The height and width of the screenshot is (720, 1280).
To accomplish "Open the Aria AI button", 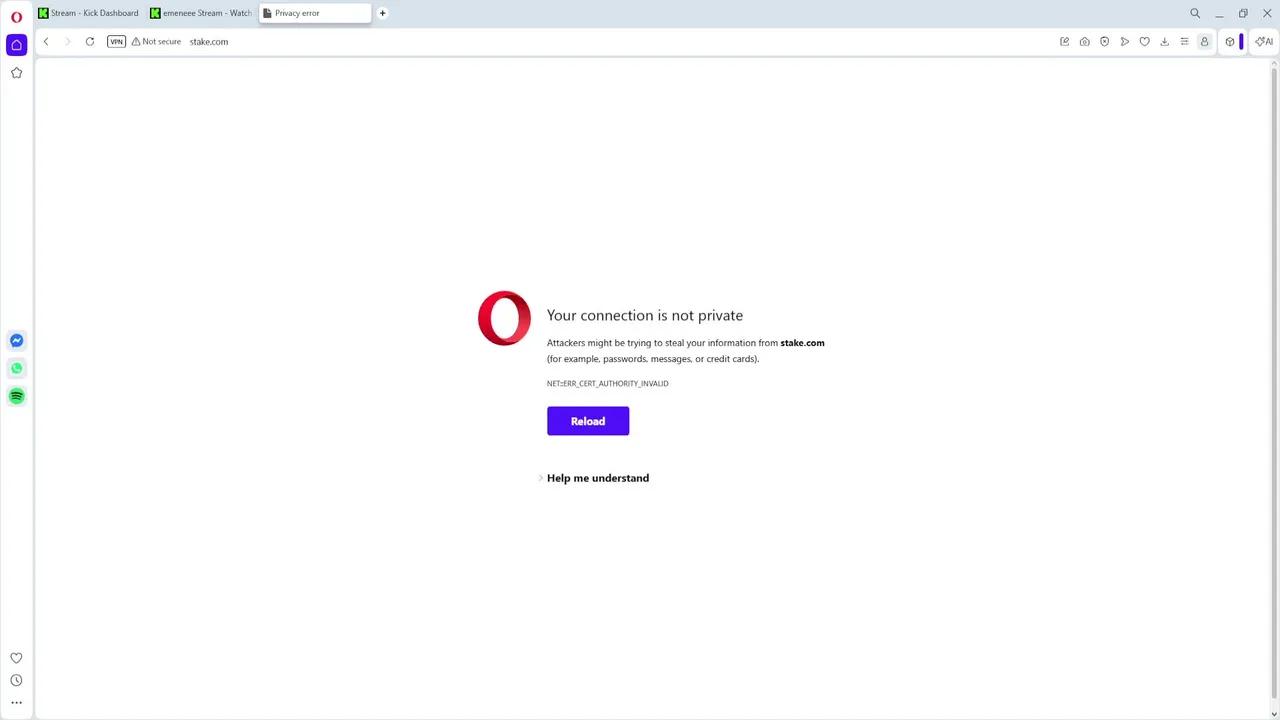I will [1264, 42].
